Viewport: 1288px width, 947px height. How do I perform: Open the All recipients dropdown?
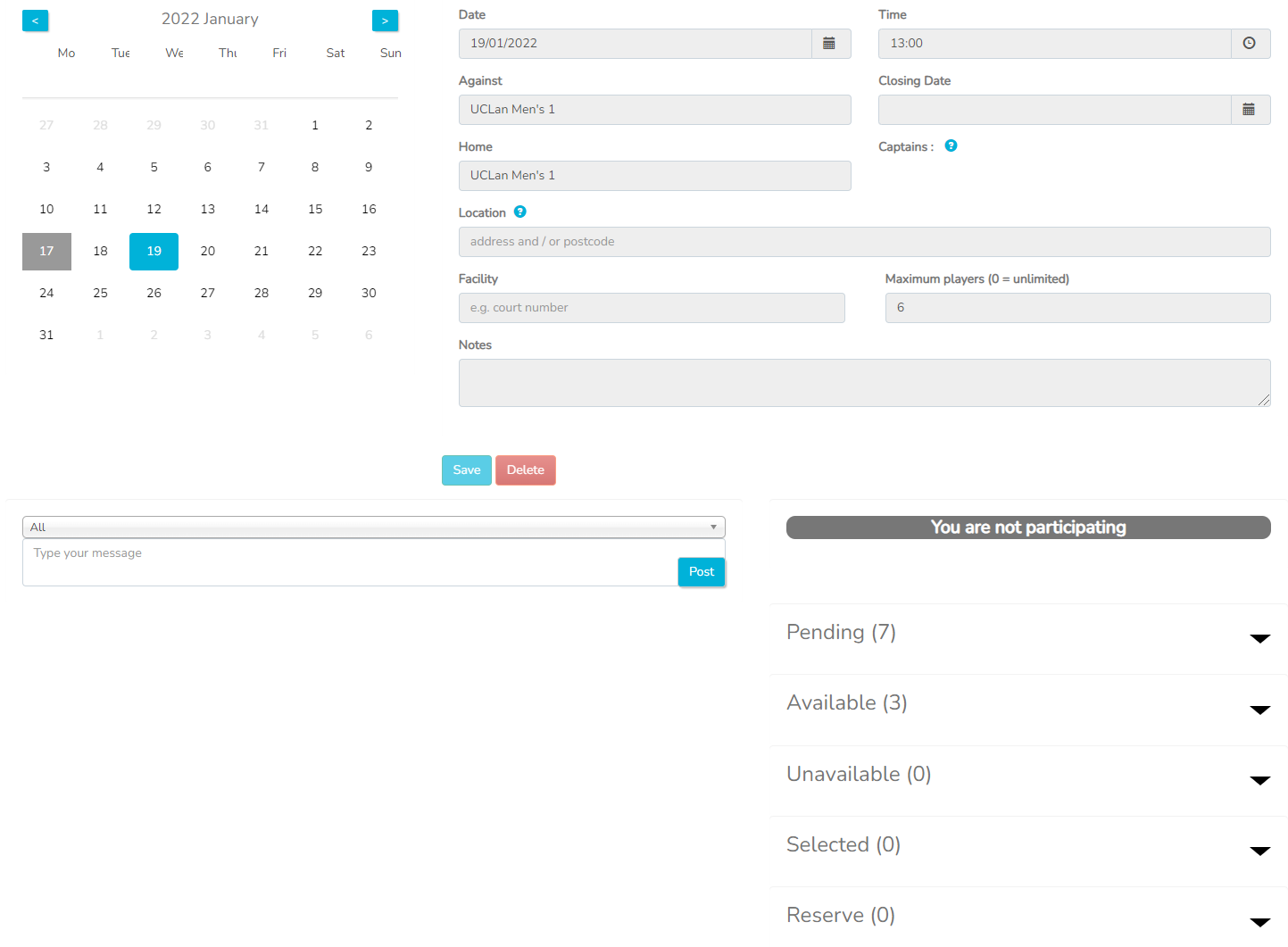(374, 527)
